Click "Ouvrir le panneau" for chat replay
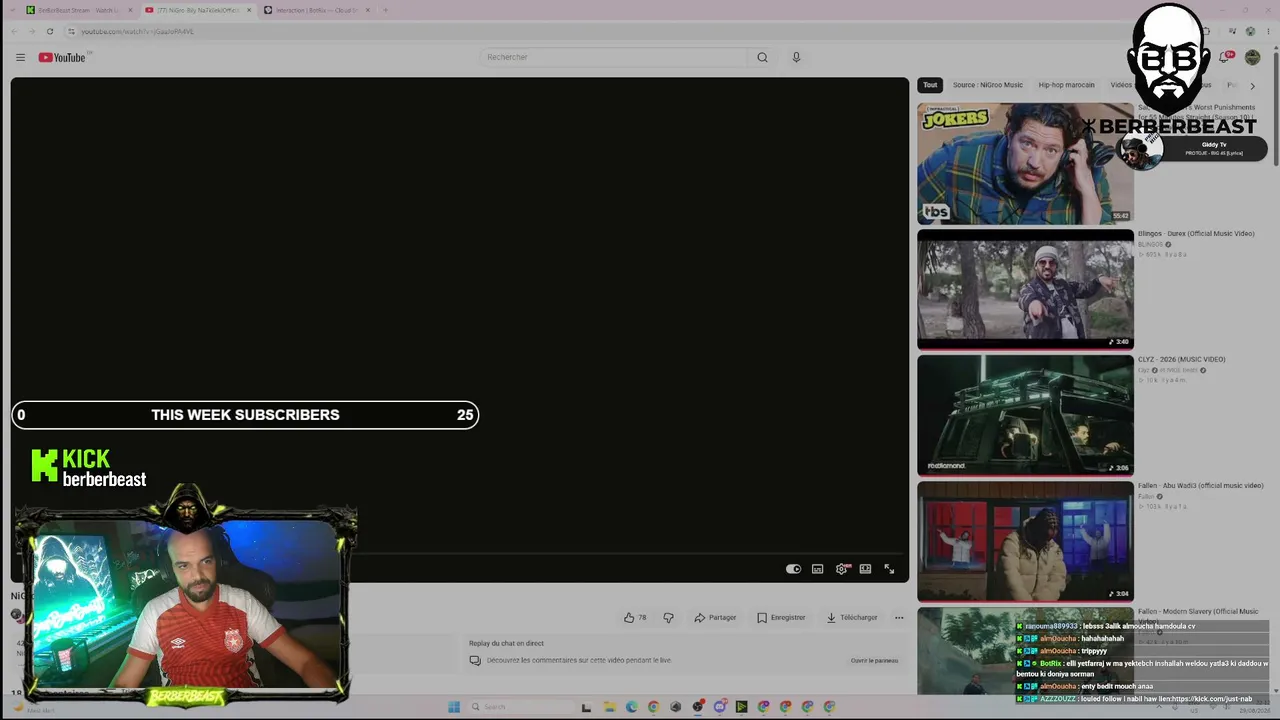The image size is (1280, 720). (875, 660)
